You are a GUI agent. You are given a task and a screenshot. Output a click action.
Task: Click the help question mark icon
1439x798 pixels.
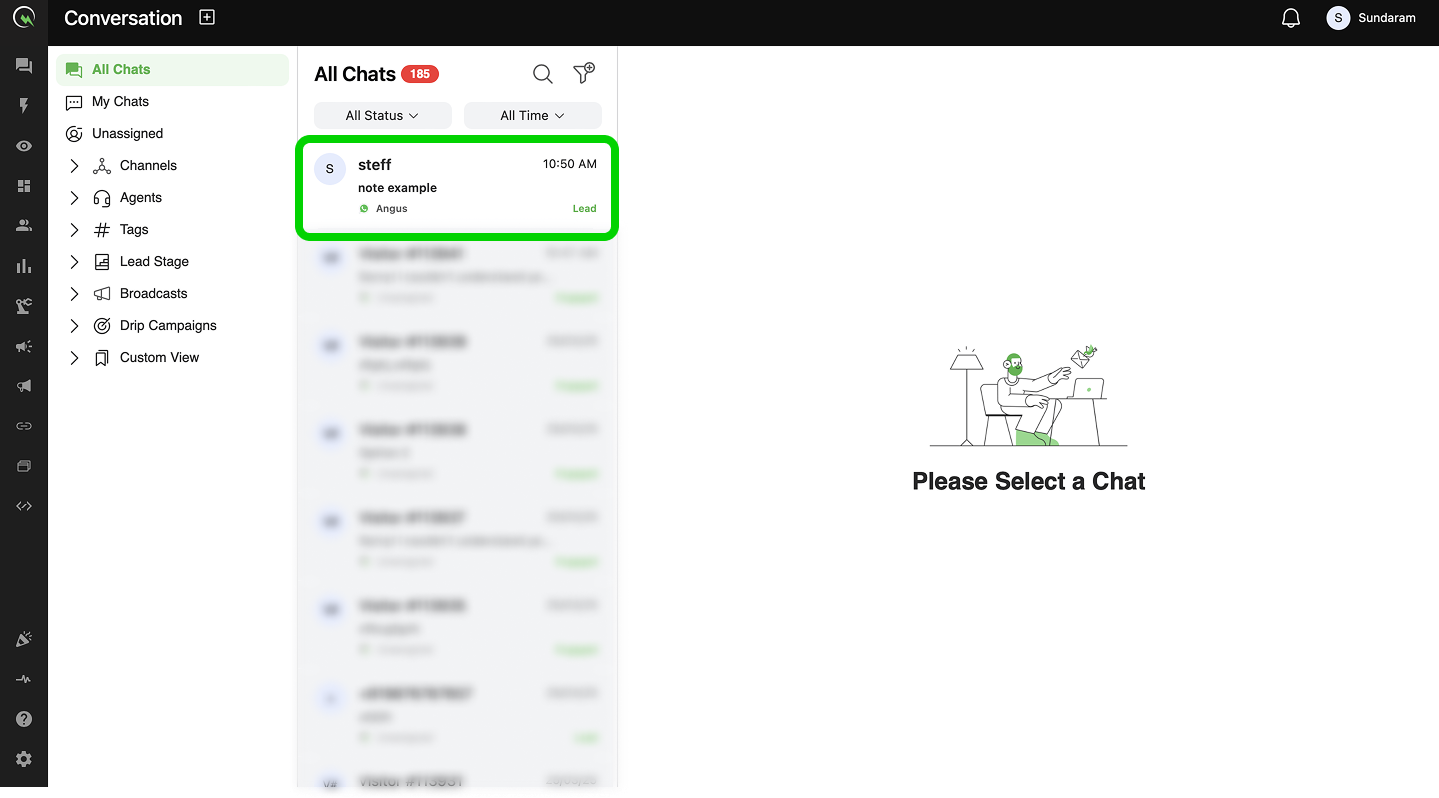click(24, 719)
